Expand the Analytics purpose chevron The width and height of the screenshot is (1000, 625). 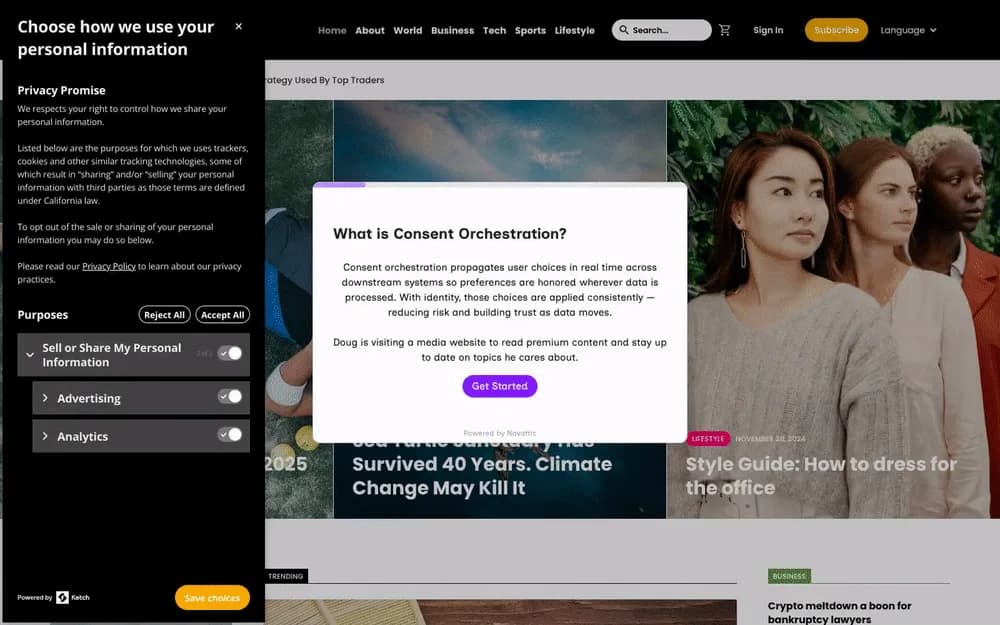pyautogui.click(x=45, y=436)
